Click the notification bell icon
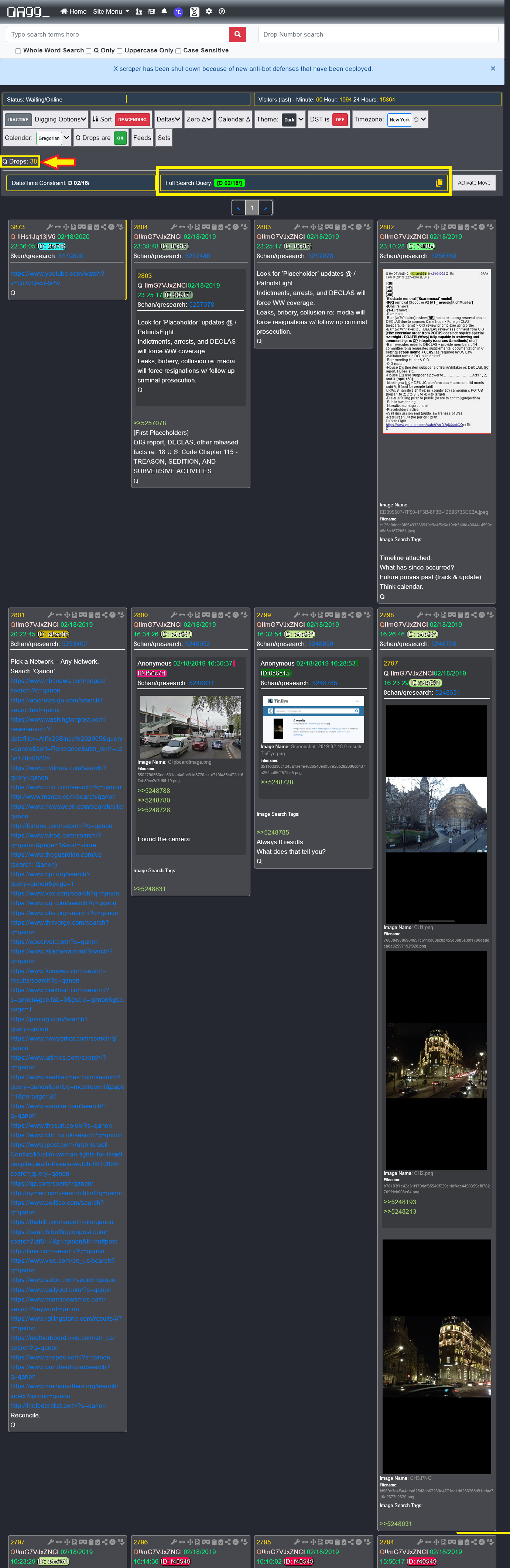The height and width of the screenshot is (1568, 510). coord(164,11)
